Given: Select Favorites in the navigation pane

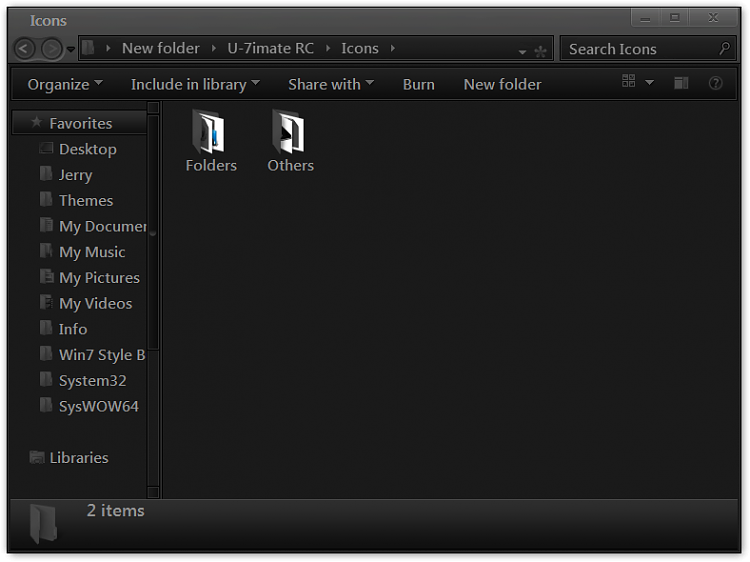Looking at the screenshot, I should [80, 123].
